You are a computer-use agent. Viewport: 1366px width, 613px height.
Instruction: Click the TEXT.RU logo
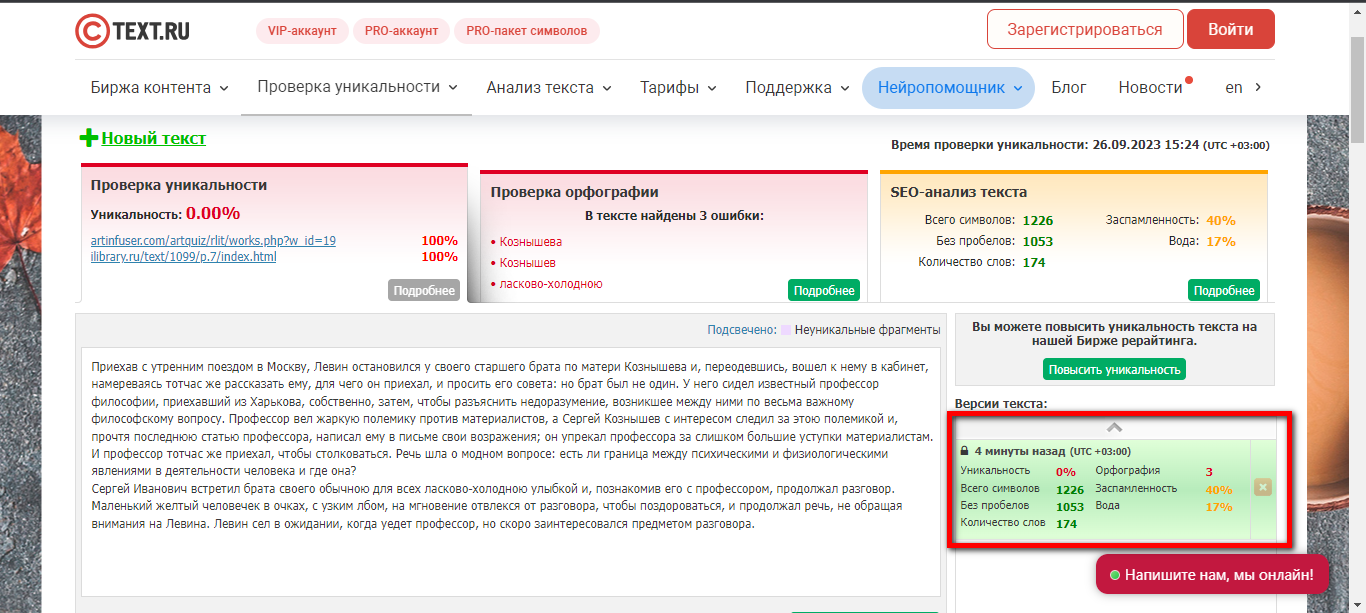coord(132,30)
